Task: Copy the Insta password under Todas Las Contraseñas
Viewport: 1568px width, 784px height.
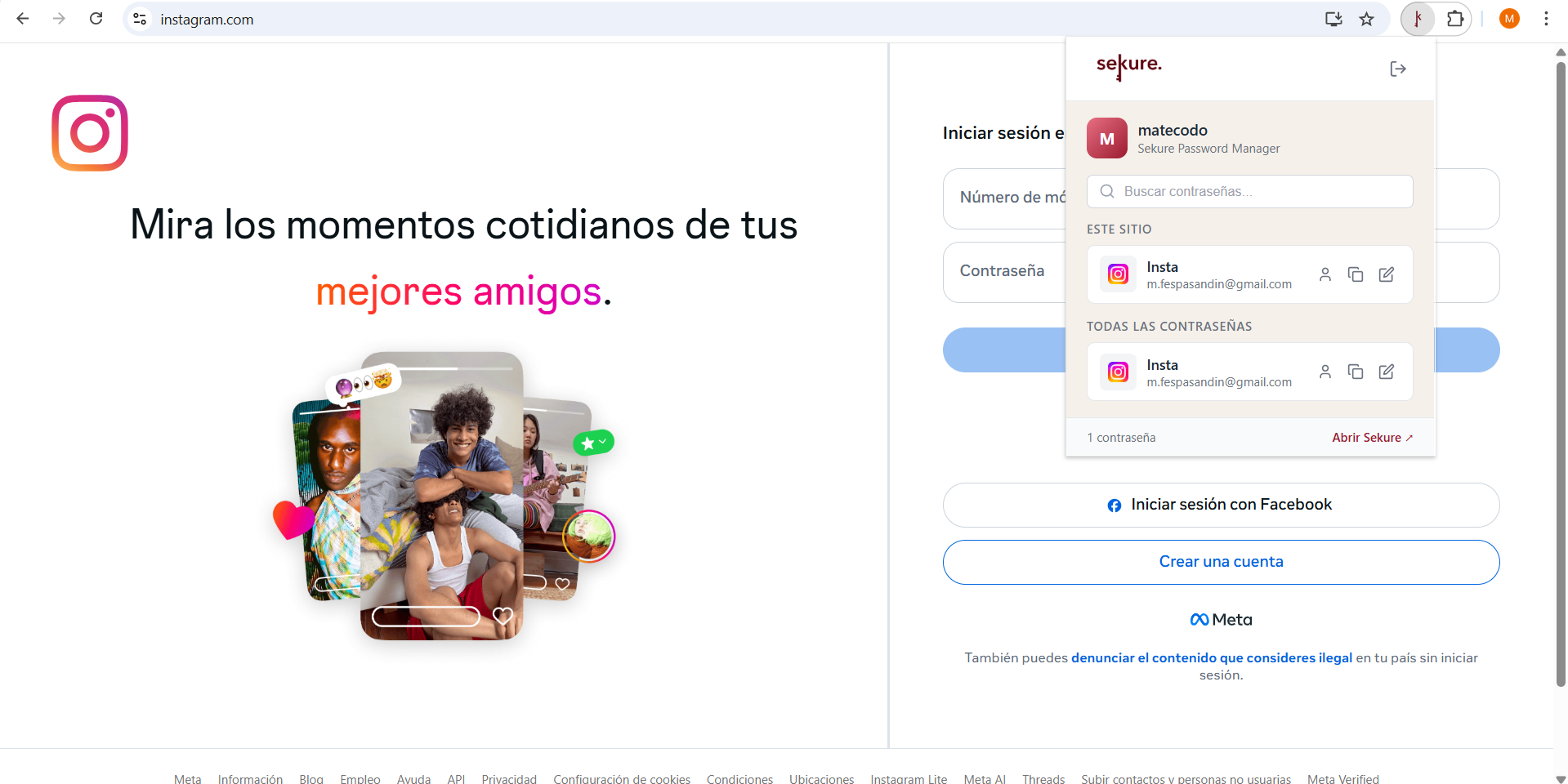Action: click(x=1356, y=372)
